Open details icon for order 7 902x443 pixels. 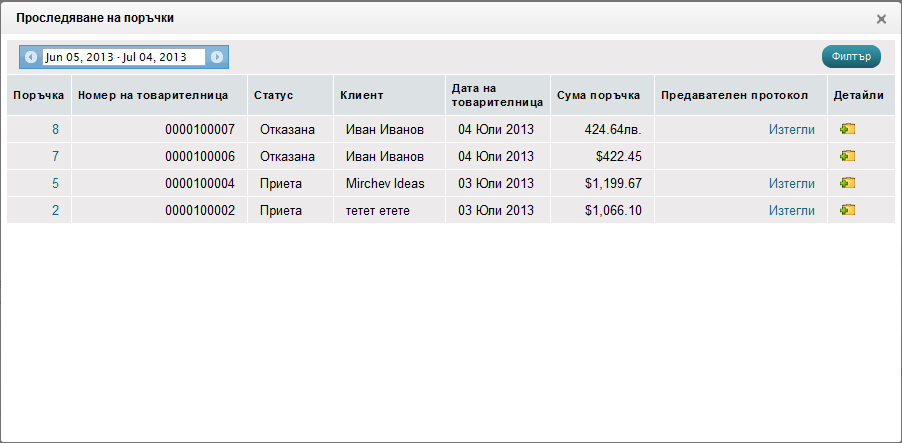(847, 156)
